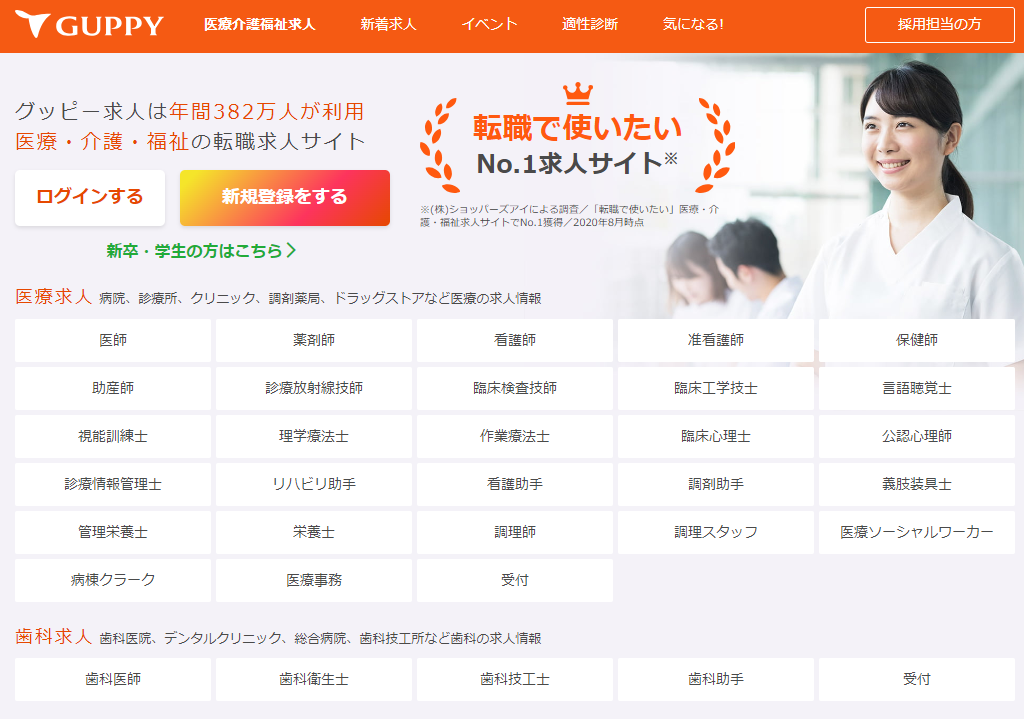
Task: Select 看護師 job category
Action: [x=515, y=340]
